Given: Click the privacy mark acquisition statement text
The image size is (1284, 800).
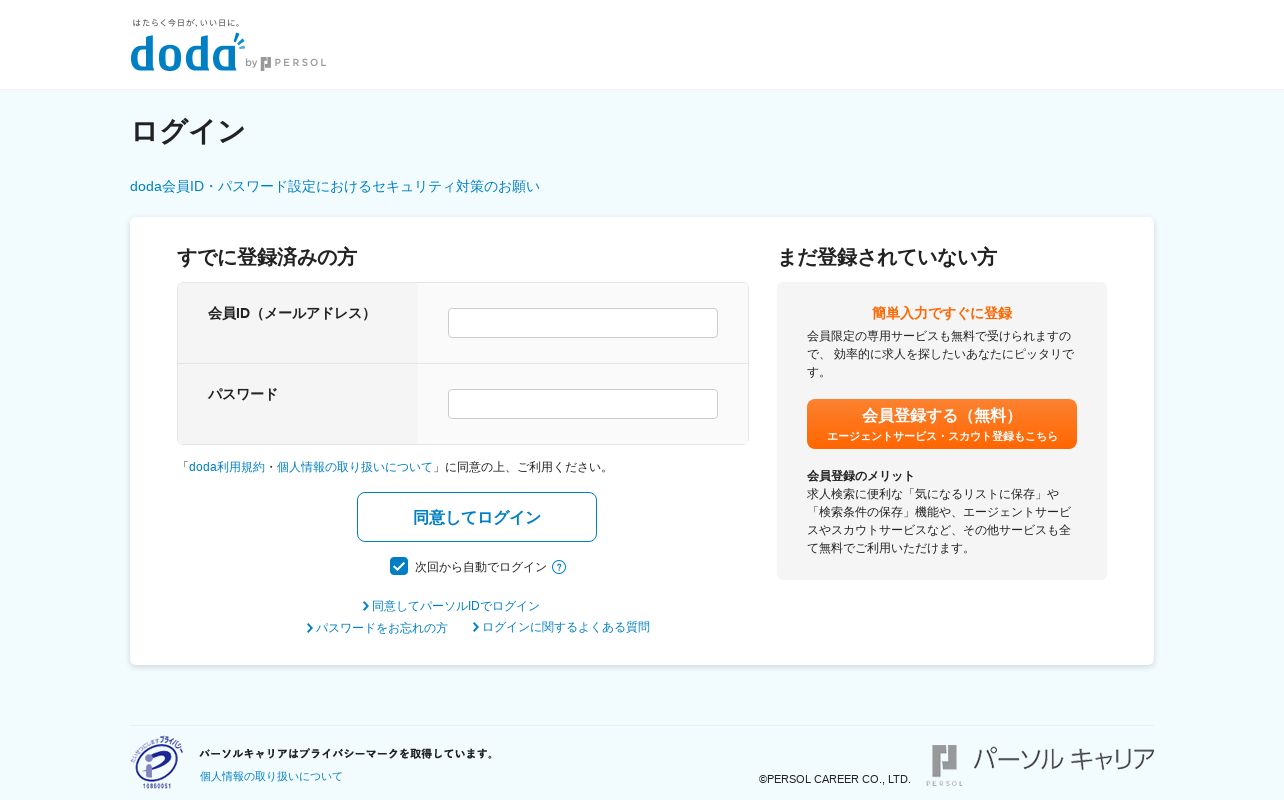Looking at the screenshot, I should [x=348, y=753].
